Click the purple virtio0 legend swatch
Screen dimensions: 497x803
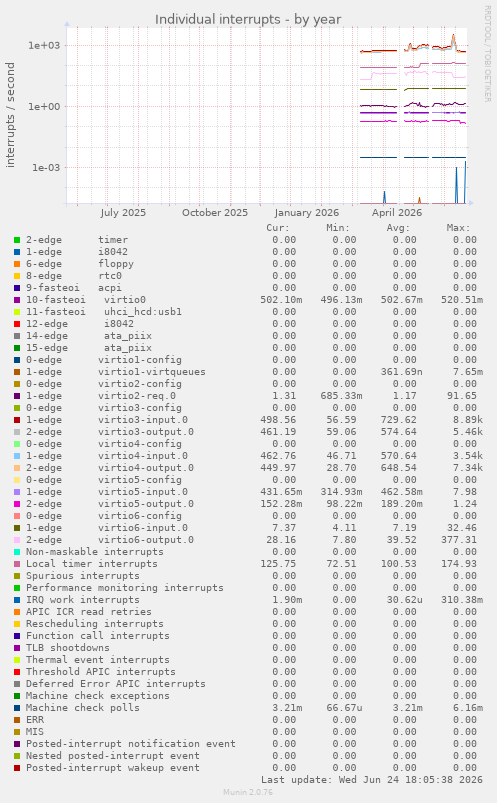pos(17,300)
